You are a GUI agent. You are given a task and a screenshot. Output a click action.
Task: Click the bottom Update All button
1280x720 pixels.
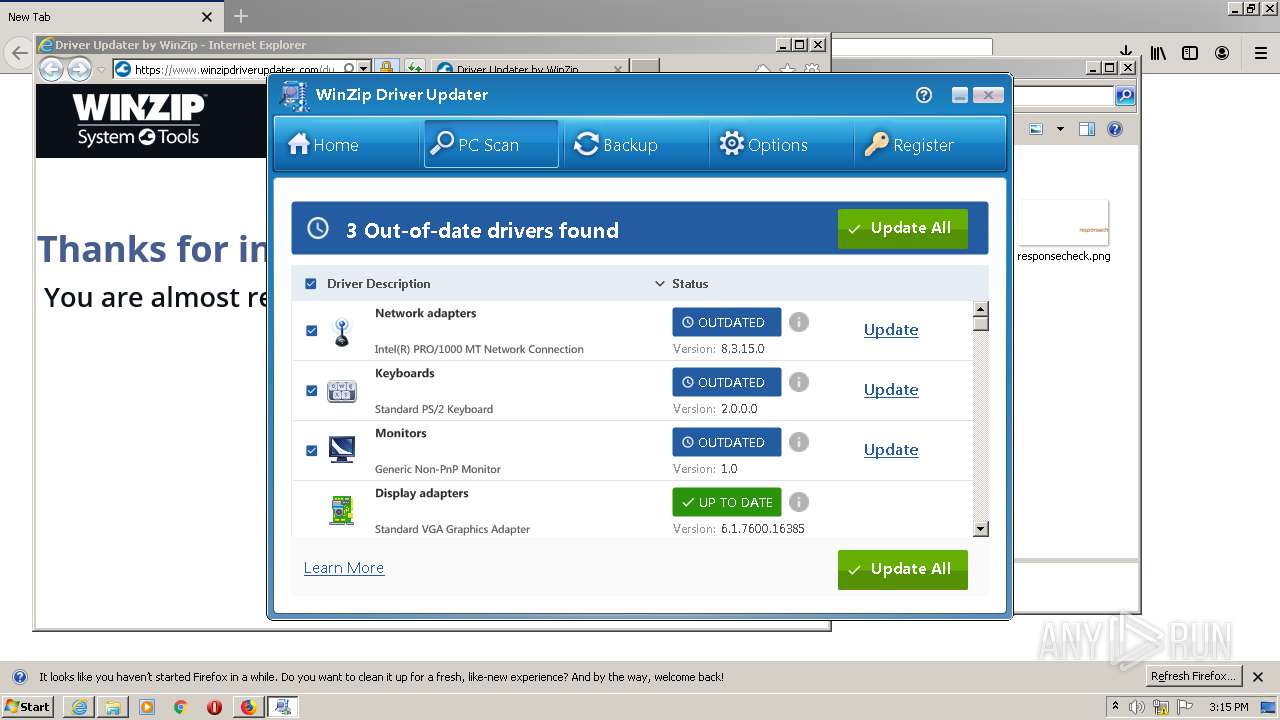coord(903,569)
